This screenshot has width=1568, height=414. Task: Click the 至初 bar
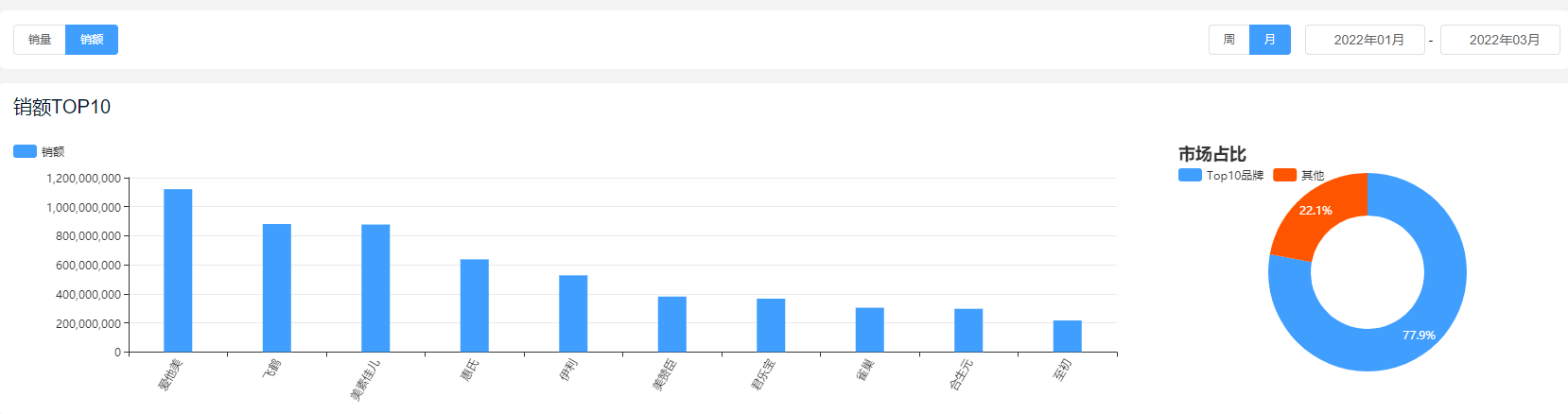[1068, 336]
